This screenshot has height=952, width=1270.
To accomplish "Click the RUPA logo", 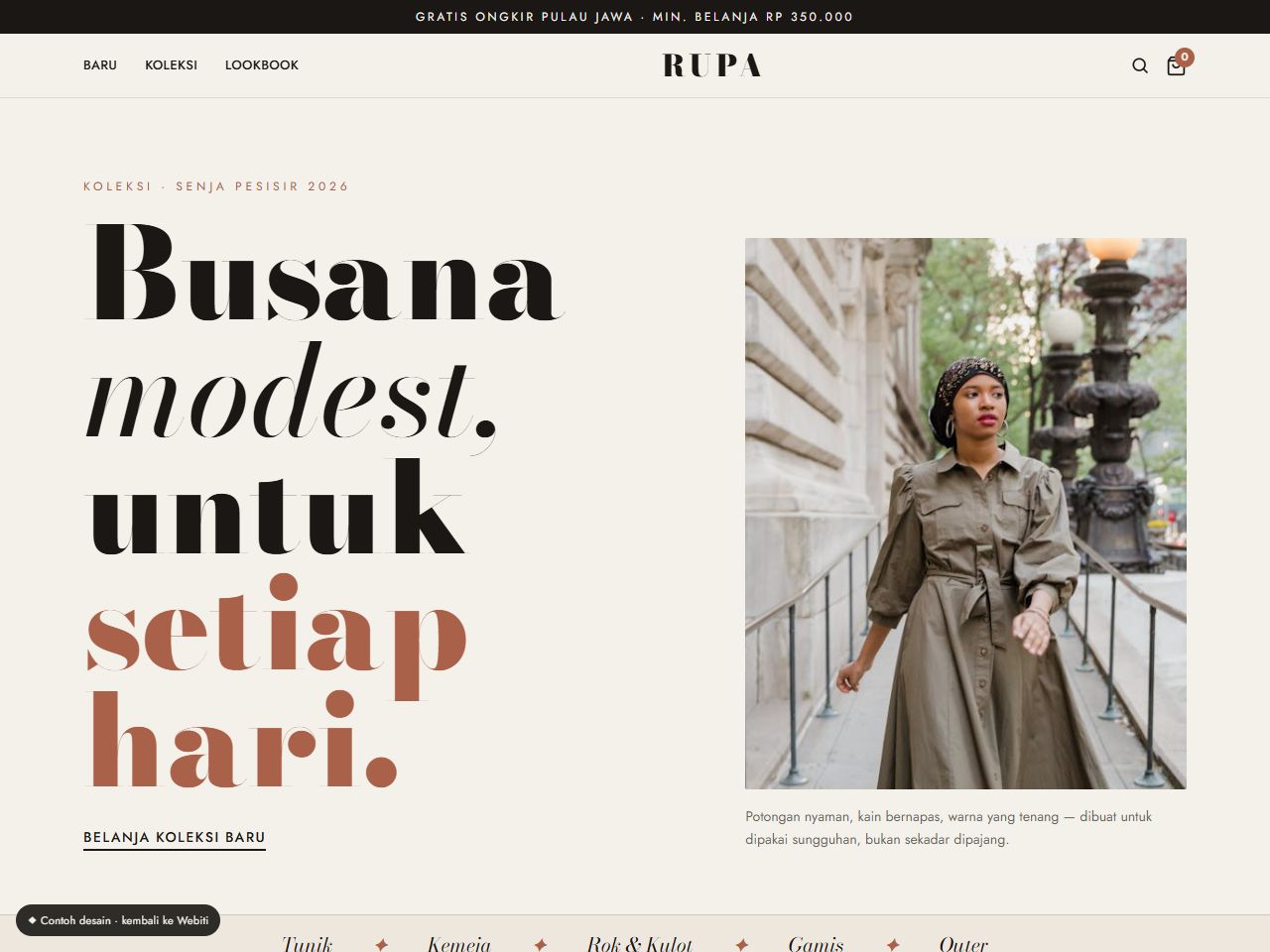I will (x=712, y=65).
